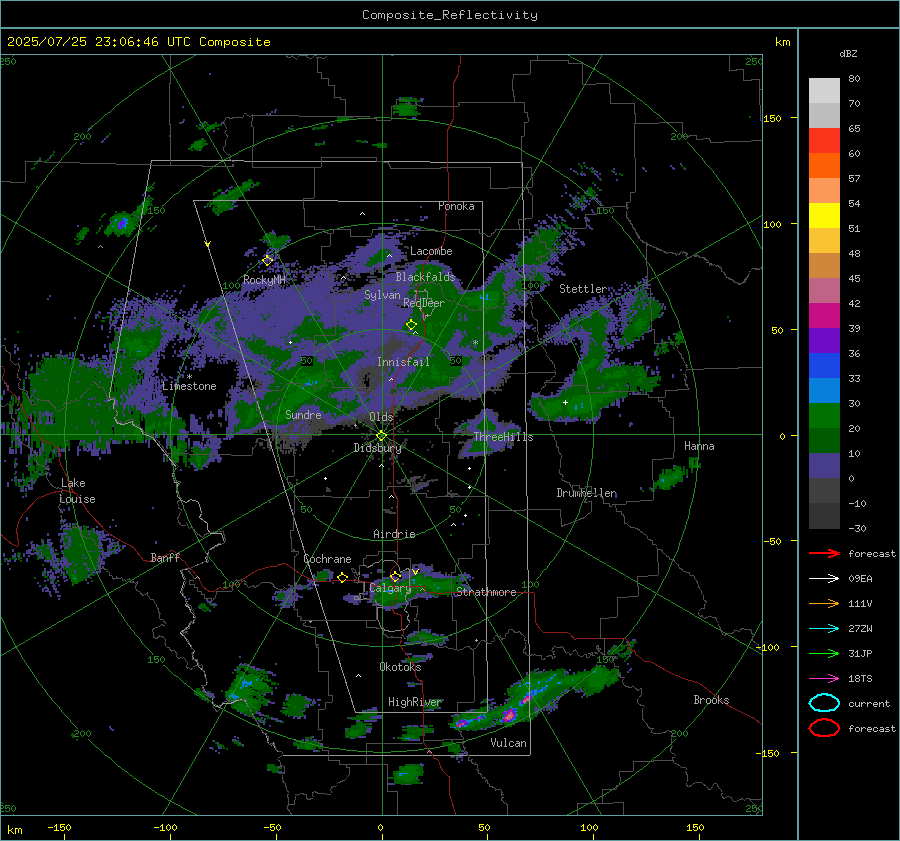Click the Ponoka label

(456, 206)
